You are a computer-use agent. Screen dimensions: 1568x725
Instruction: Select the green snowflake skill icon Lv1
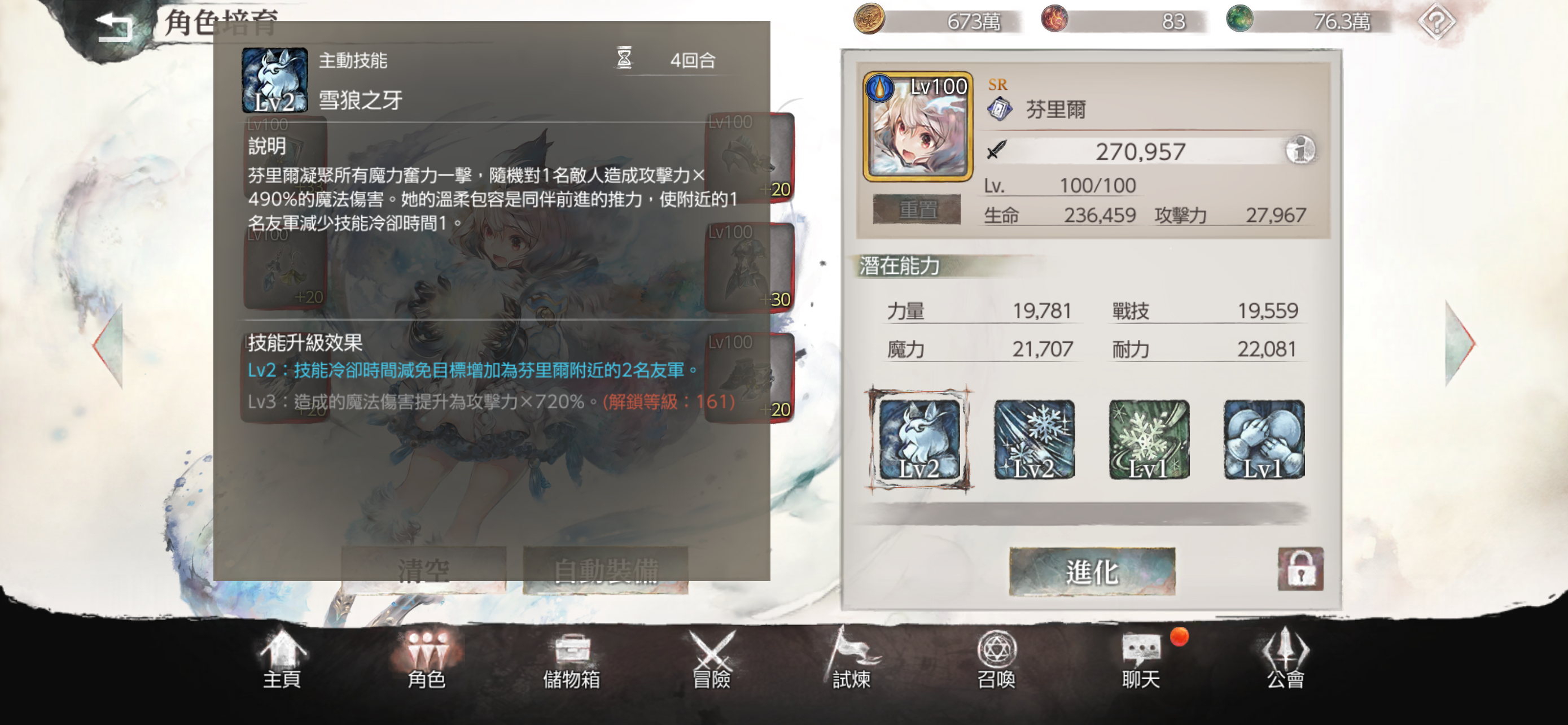[1149, 439]
